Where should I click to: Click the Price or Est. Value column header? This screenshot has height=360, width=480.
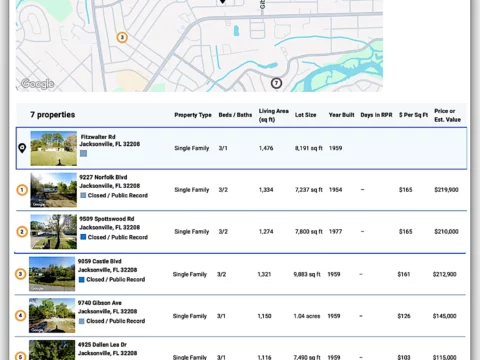click(x=447, y=115)
